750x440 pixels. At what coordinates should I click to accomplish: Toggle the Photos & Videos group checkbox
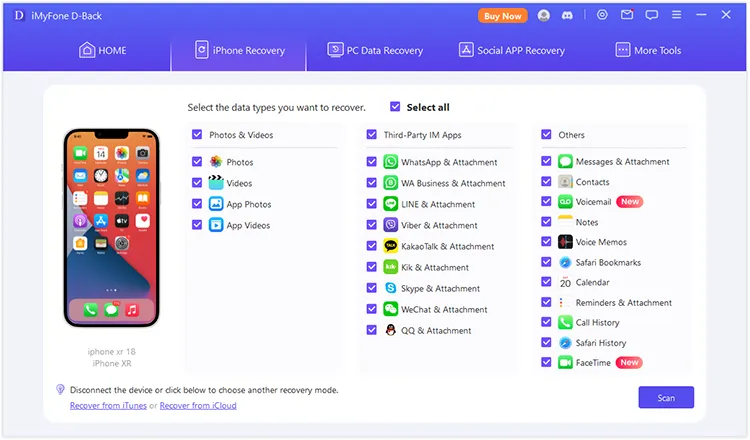click(x=197, y=134)
